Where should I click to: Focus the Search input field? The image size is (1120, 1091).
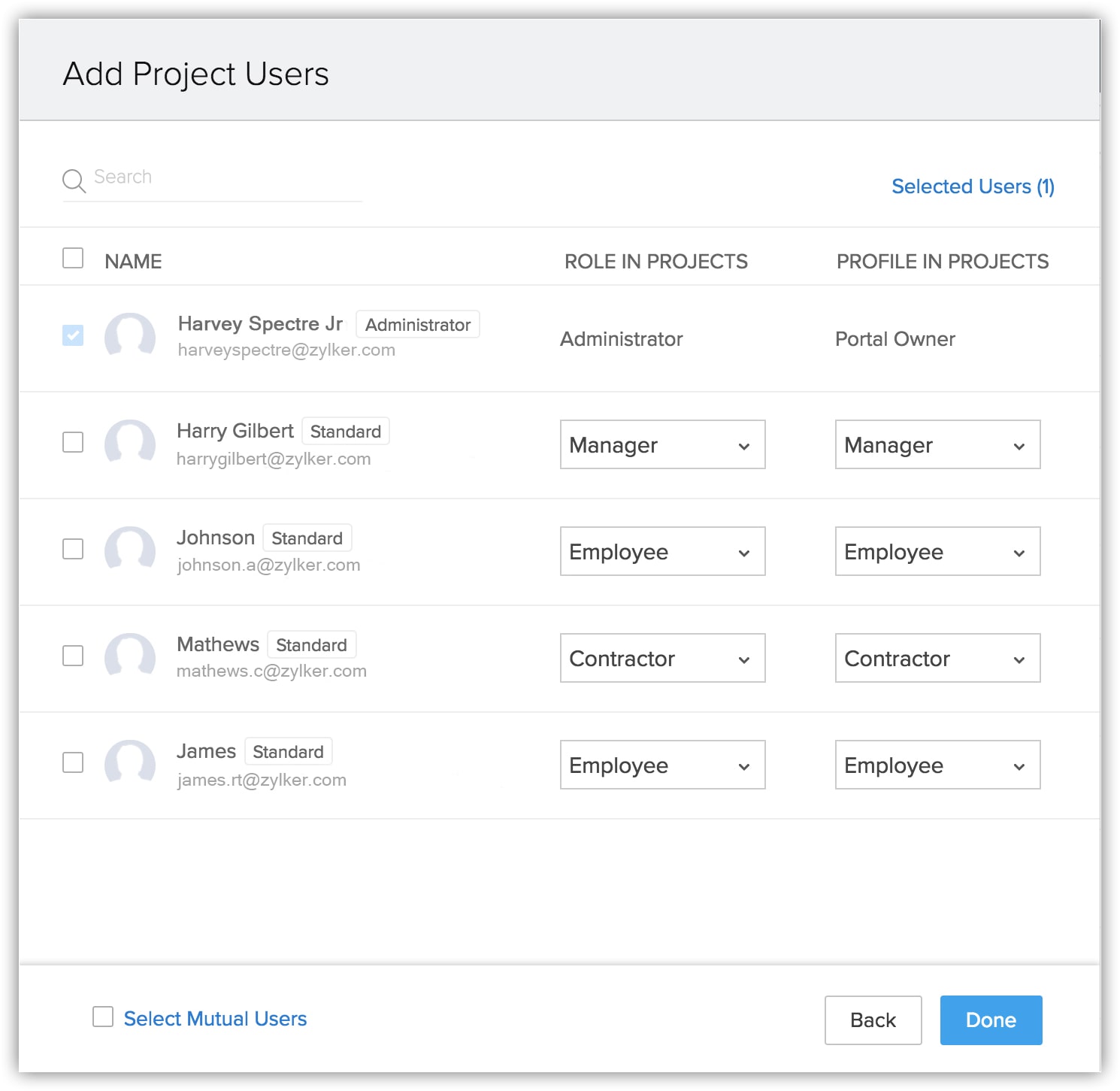[226, 177]
